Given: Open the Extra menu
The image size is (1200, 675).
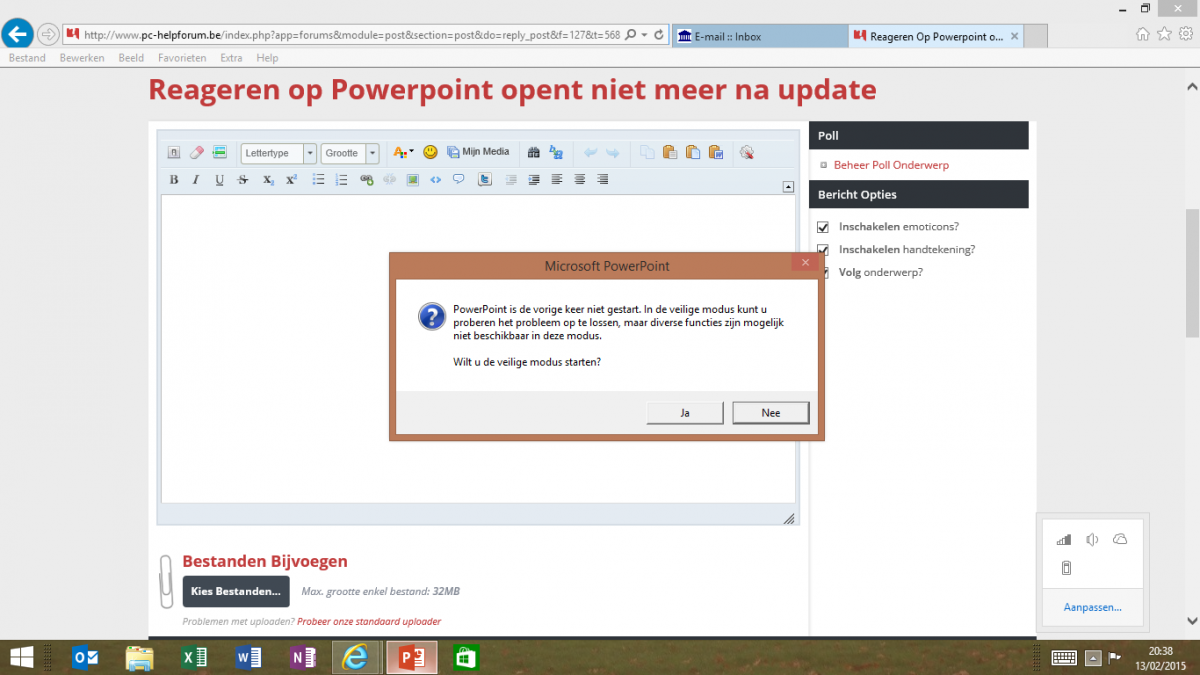Looking at the screenshot, I should 231,58.
